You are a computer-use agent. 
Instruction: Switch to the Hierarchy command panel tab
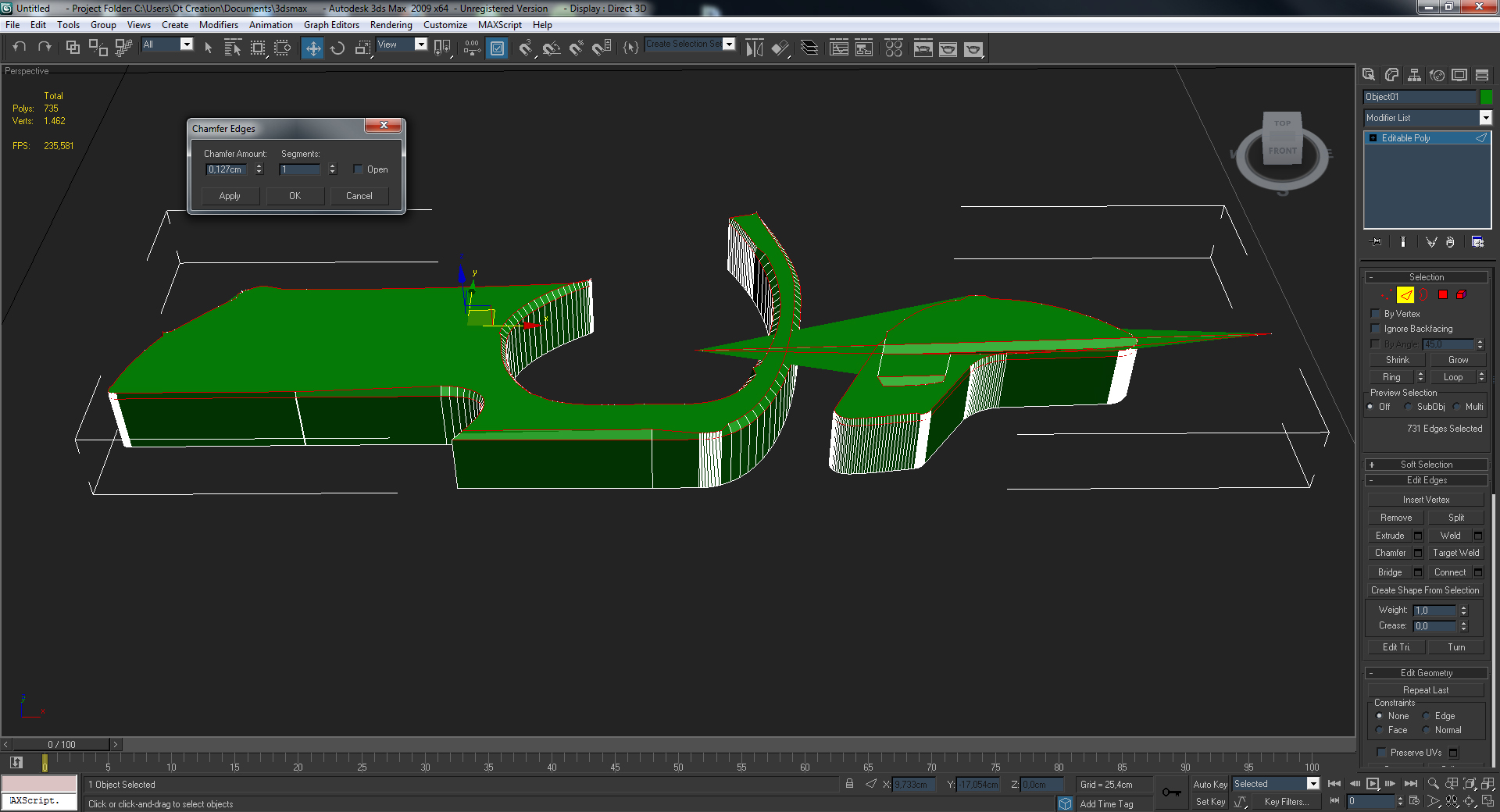[1414, 75]
